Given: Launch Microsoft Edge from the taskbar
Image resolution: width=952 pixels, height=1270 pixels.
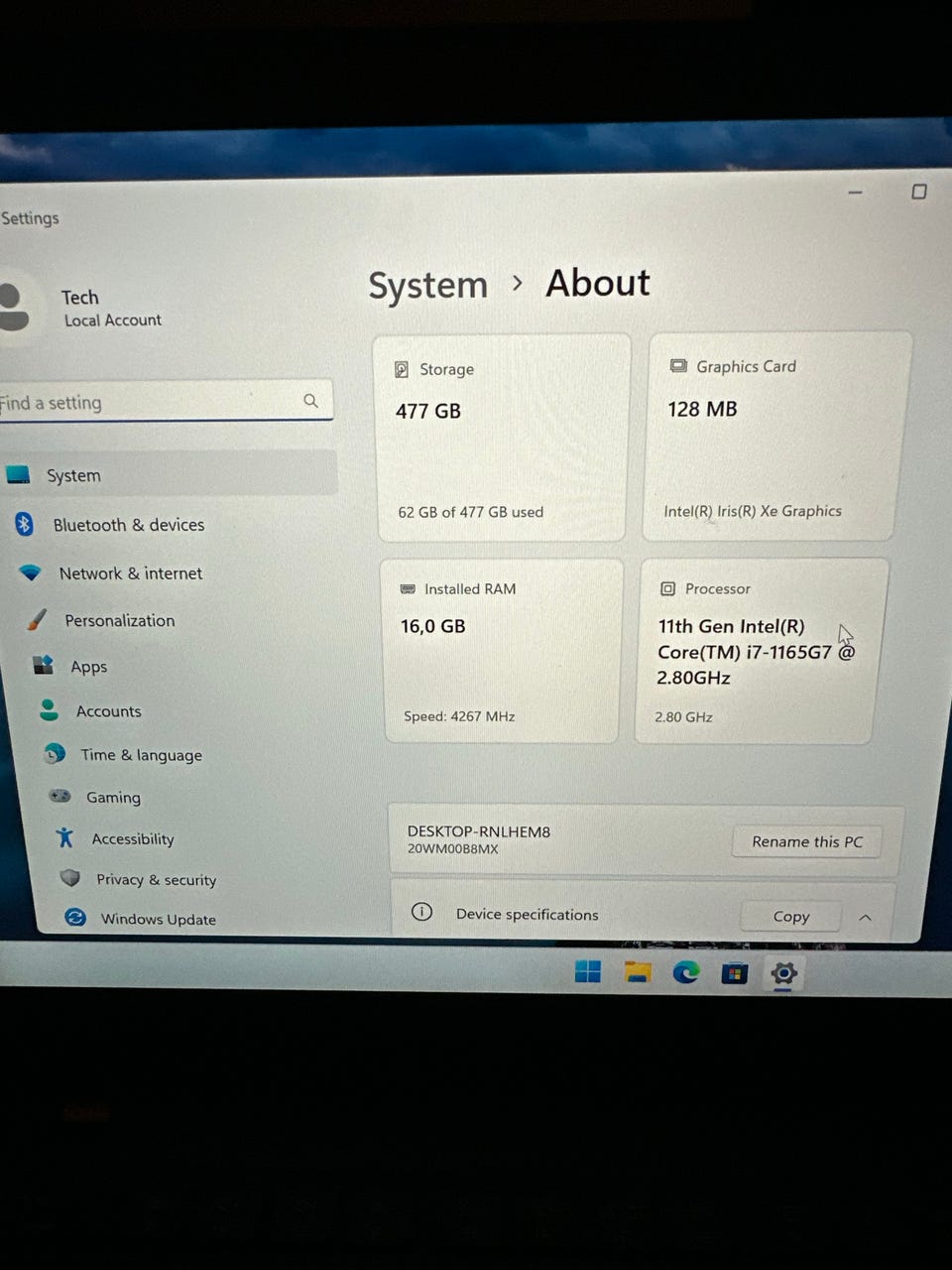Looking at the screenshot, I should pos(686,971).
